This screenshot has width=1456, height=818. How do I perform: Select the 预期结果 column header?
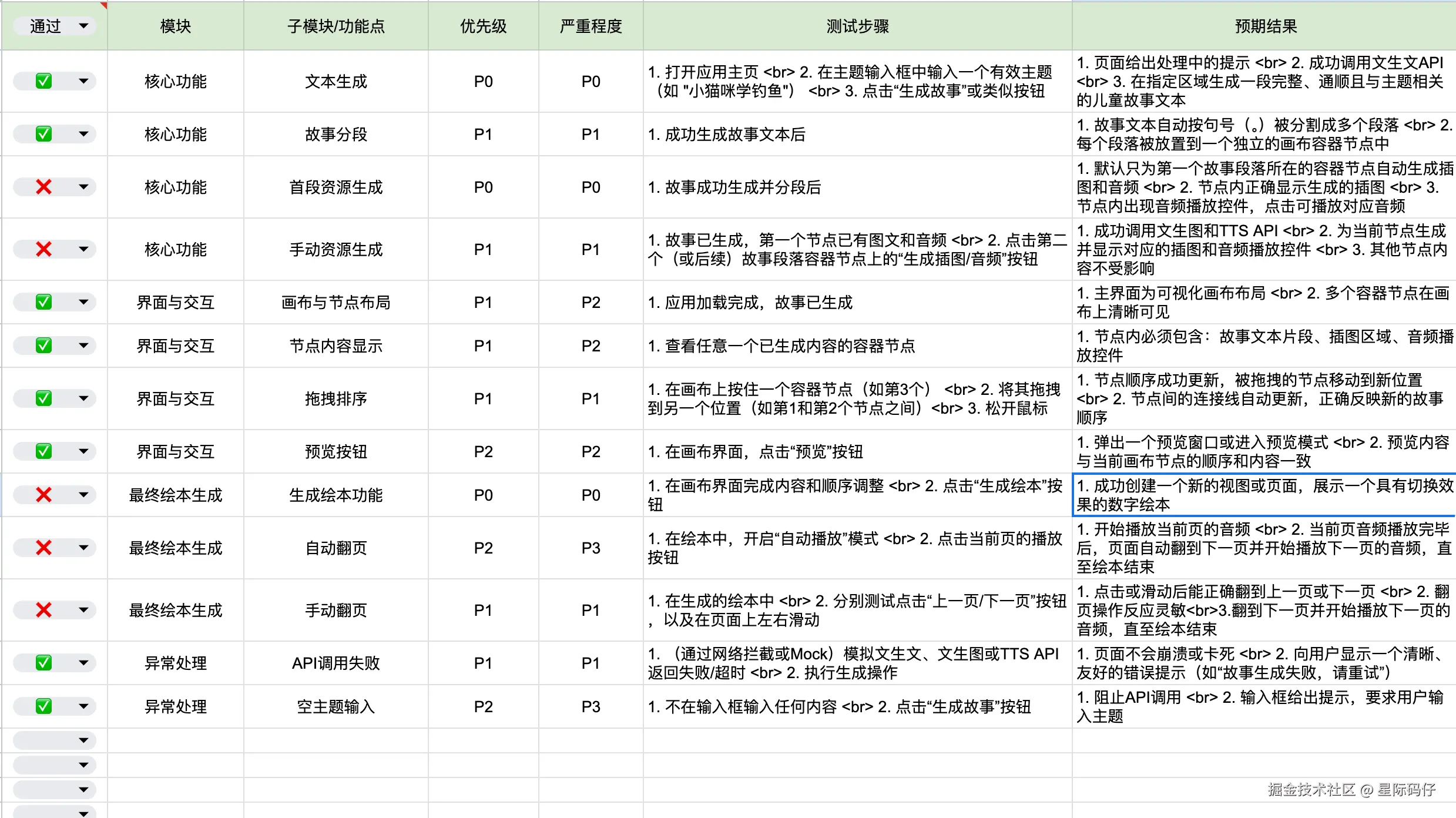tap(1265, 26)
